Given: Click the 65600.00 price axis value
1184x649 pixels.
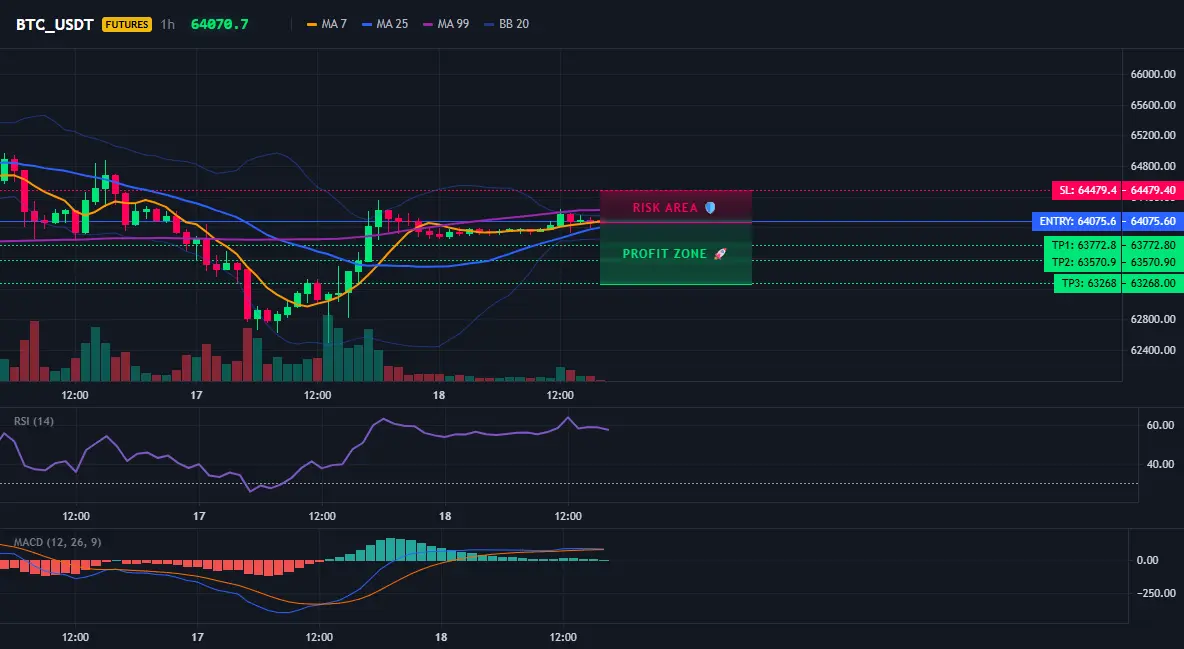Looking at the screenshot, I should point(1153,105).
